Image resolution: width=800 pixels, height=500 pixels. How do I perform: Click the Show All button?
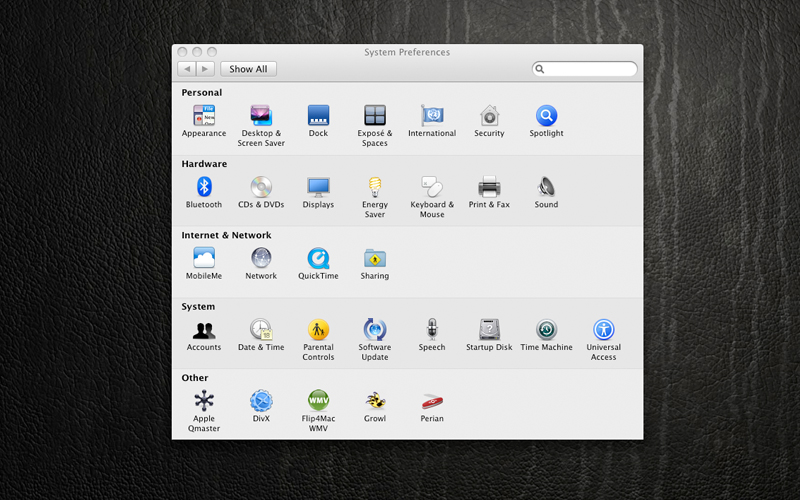click(x=248, y=69)
